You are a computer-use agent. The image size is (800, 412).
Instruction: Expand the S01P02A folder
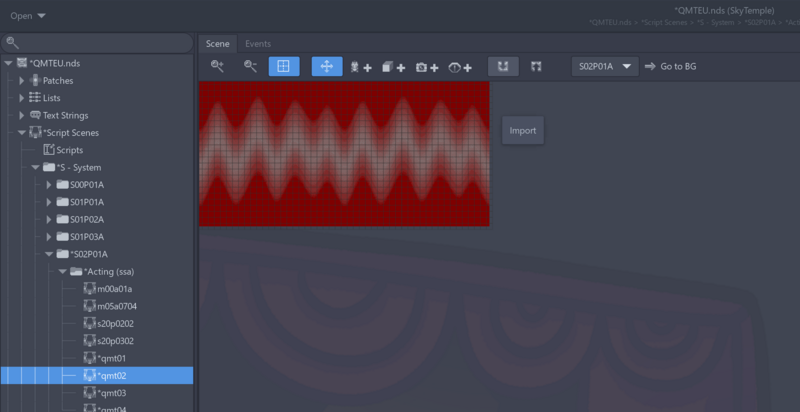(48, 219)
